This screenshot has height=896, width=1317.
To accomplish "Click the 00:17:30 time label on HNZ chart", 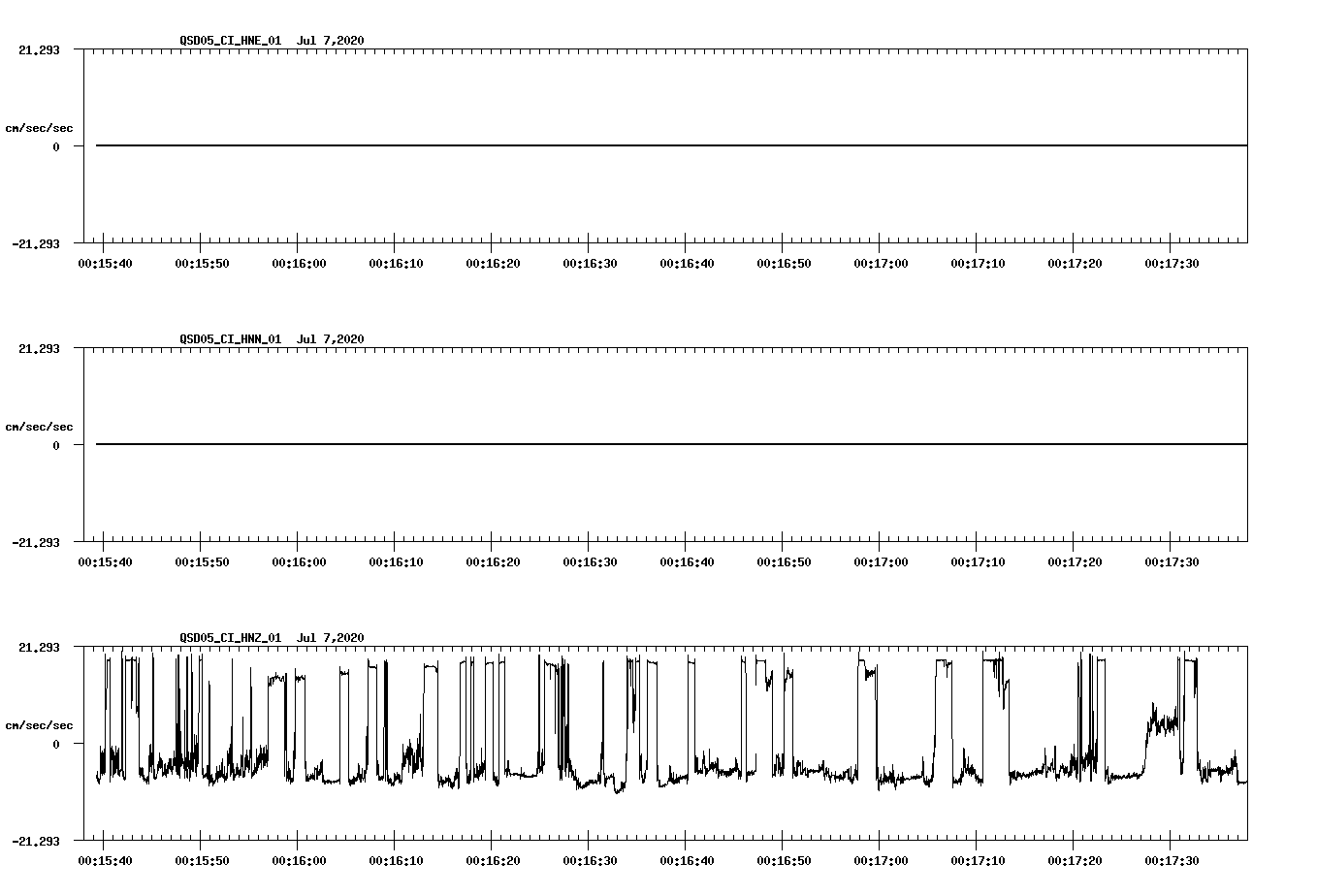I will (1172, 861).
